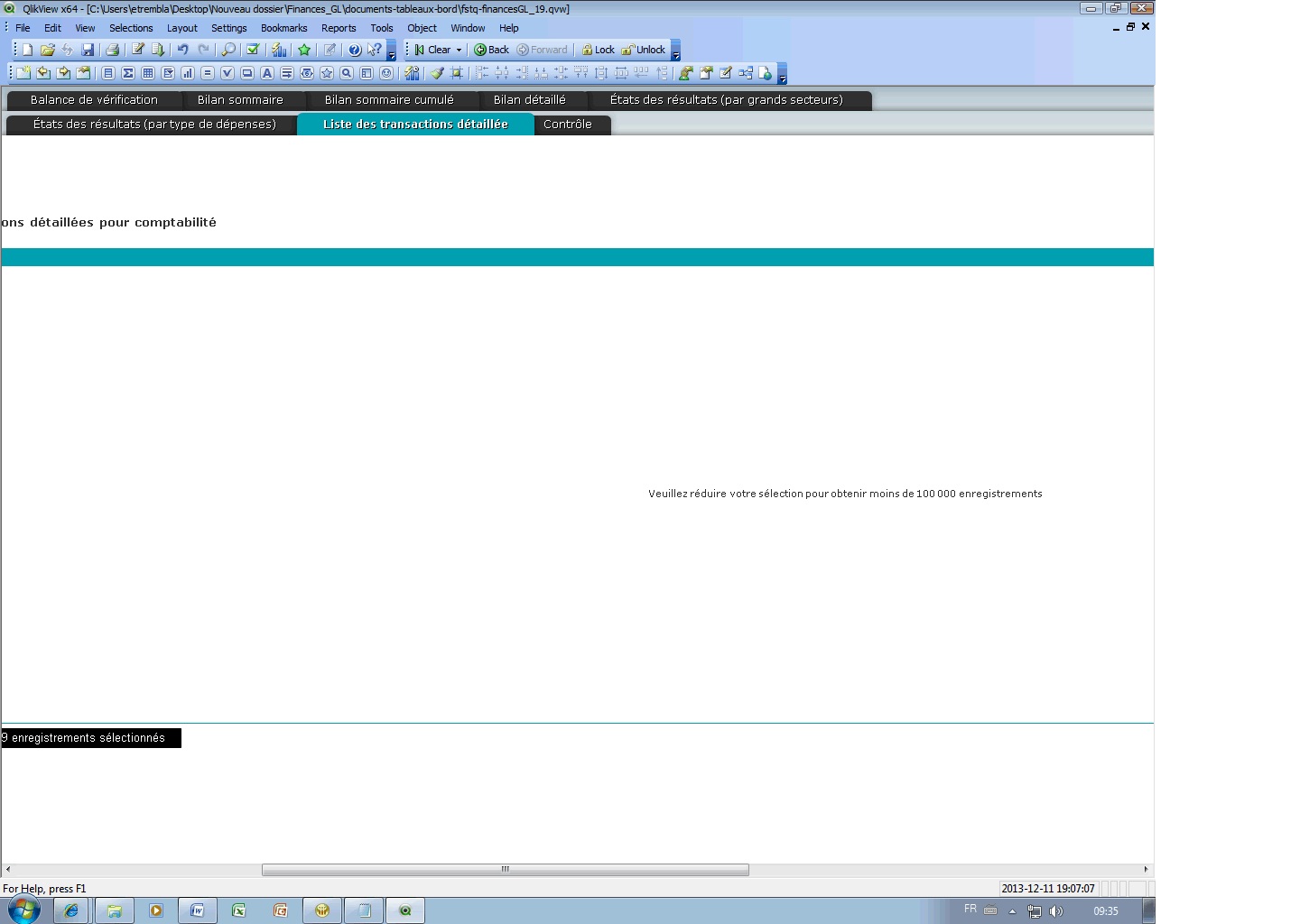Open the Table Viewer icon
Screen dimensions: 1300x924
(746, 73)
